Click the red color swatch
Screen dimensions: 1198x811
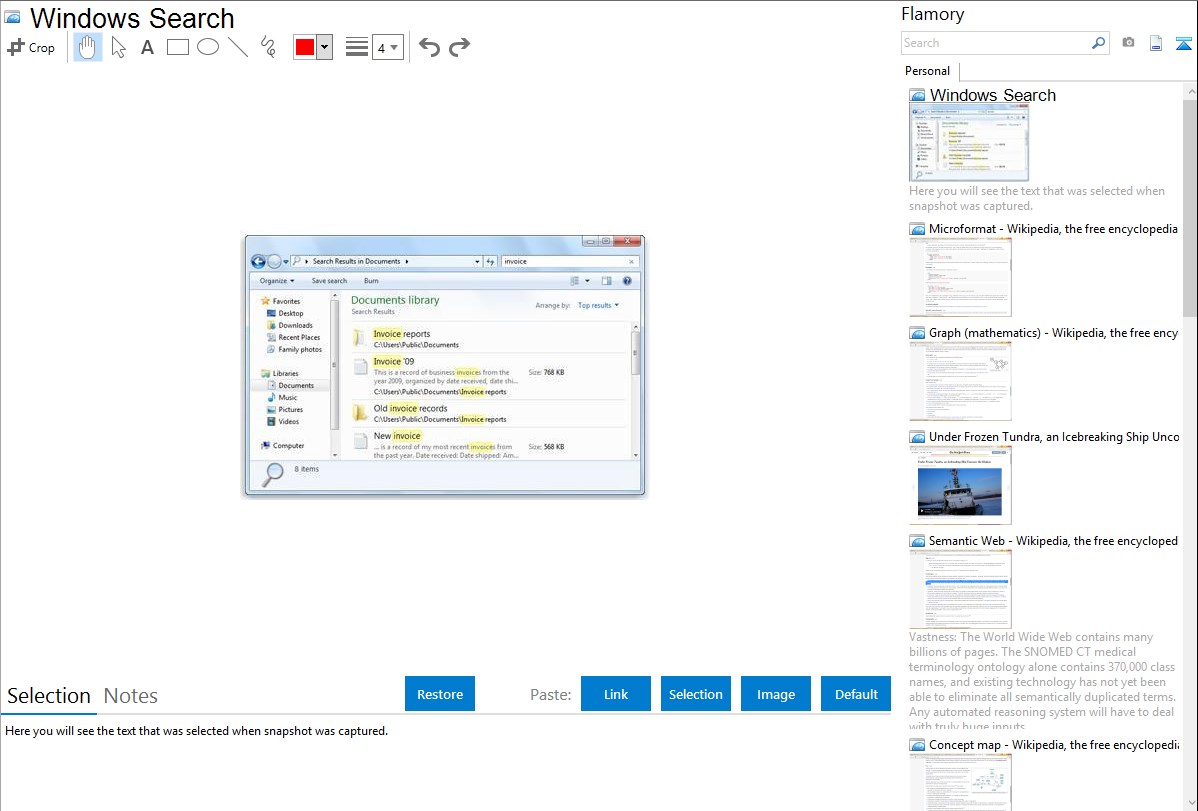tap(305, 47)
